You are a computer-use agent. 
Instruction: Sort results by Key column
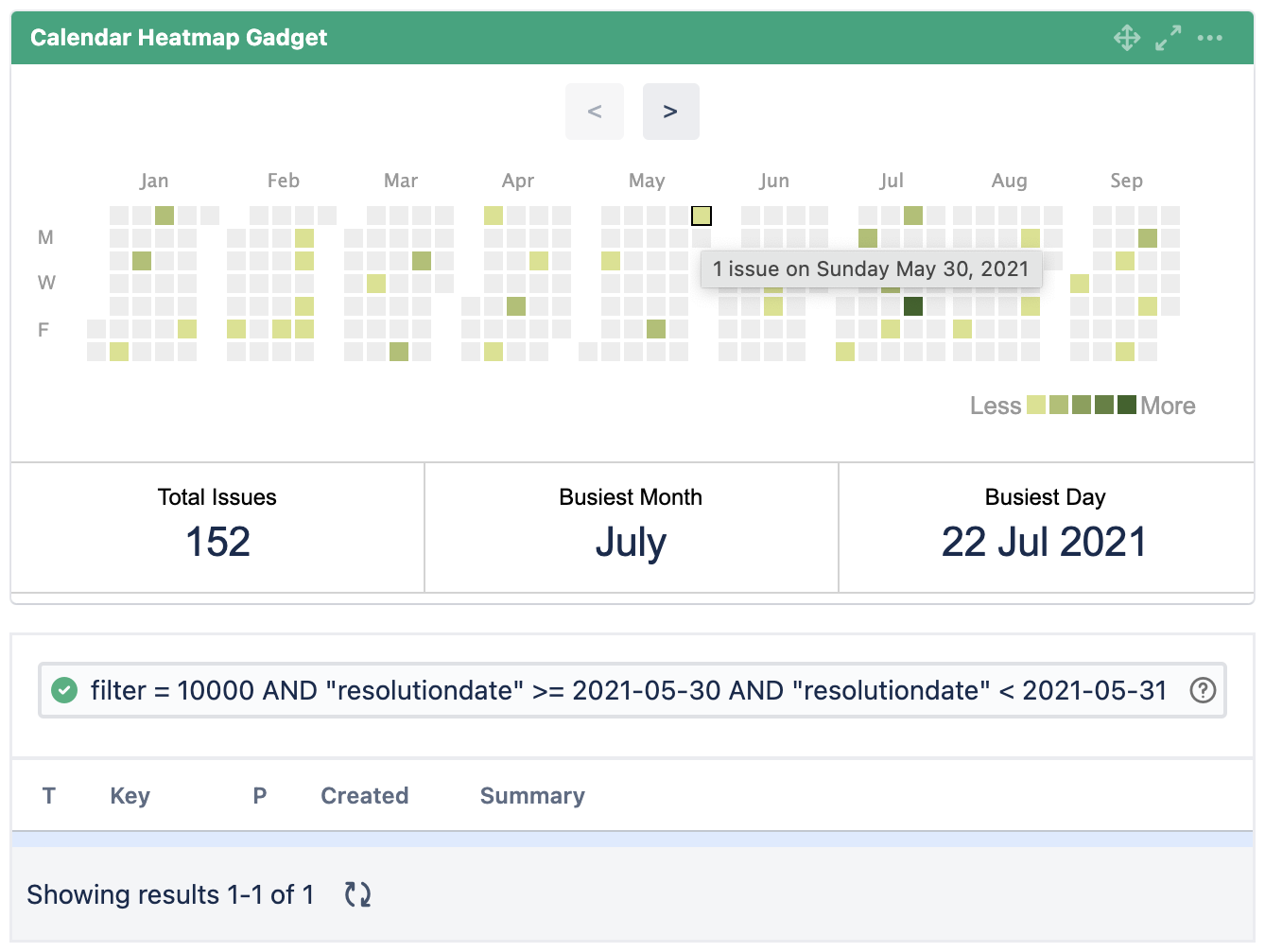(130, 796)
